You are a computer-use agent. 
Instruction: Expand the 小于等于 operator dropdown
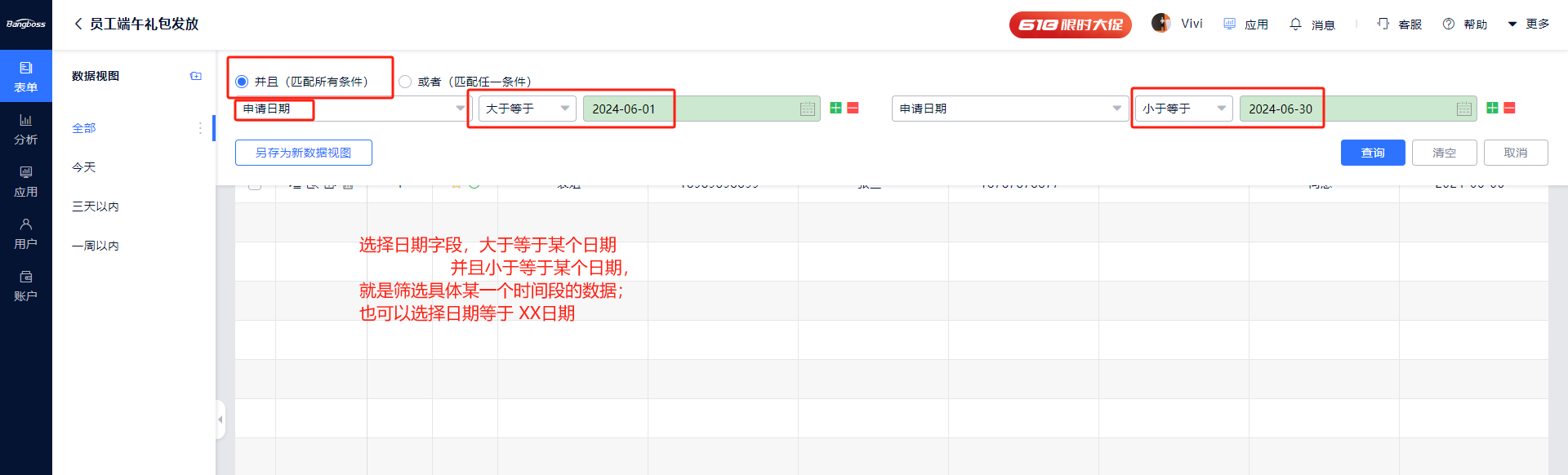tap(1183, 109)
